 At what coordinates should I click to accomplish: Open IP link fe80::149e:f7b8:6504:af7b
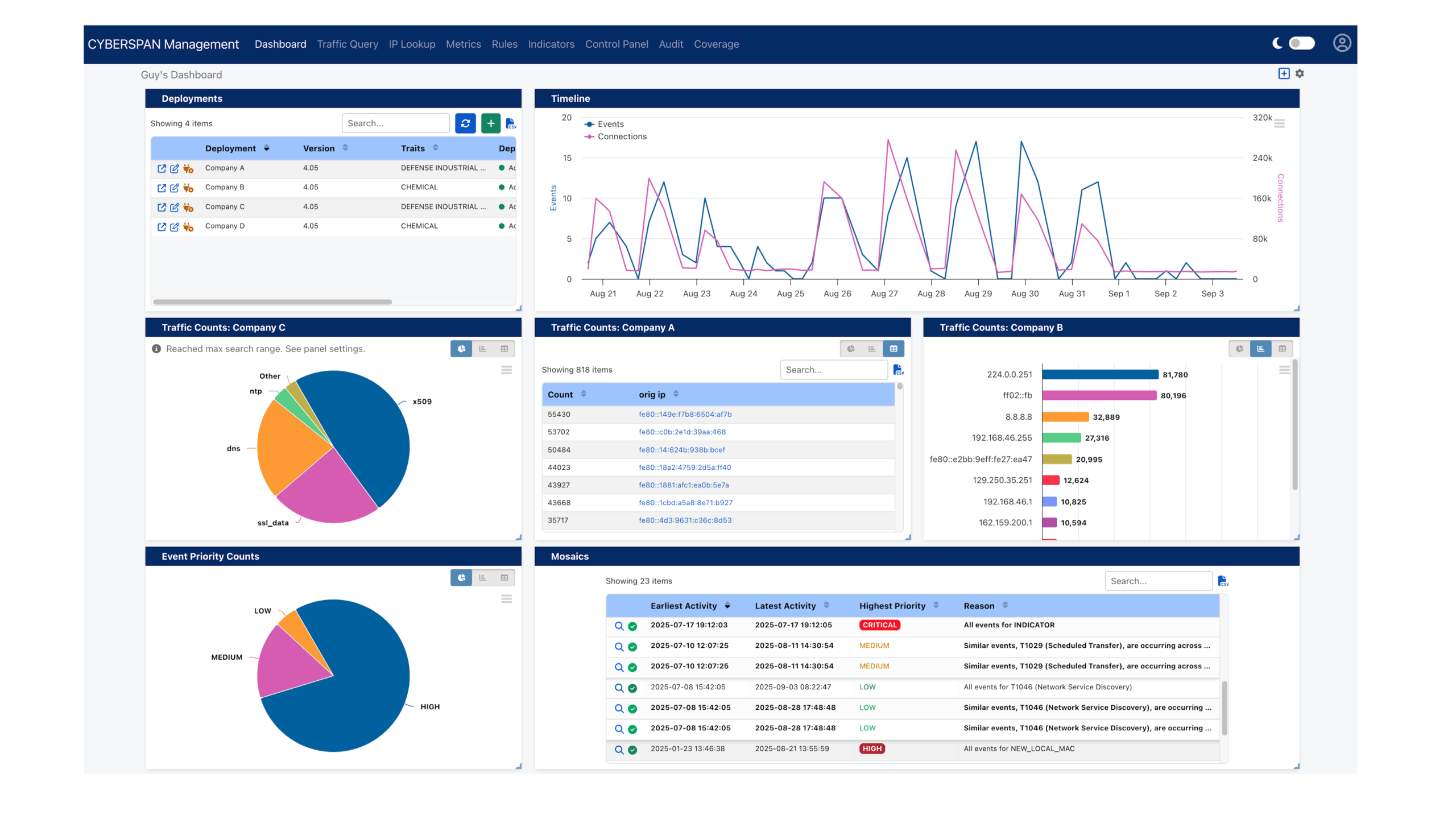(685, 414)
